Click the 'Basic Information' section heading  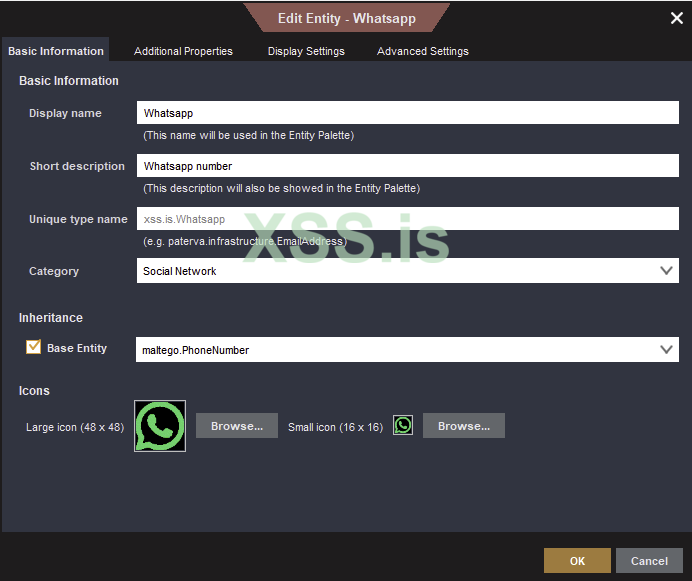pyautogui.click(x=69, y=81)
